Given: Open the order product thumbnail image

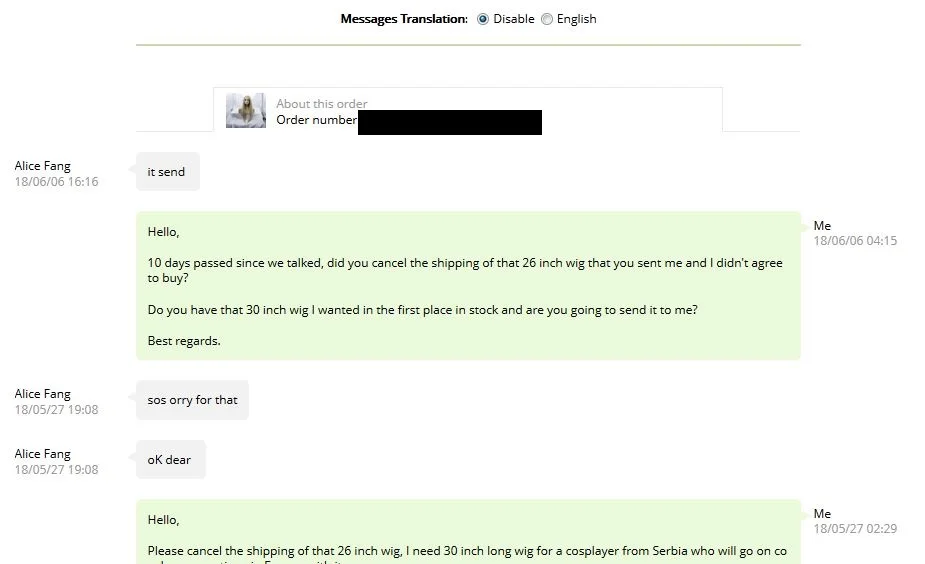Looking at the screenshot, I should (245, 110).
